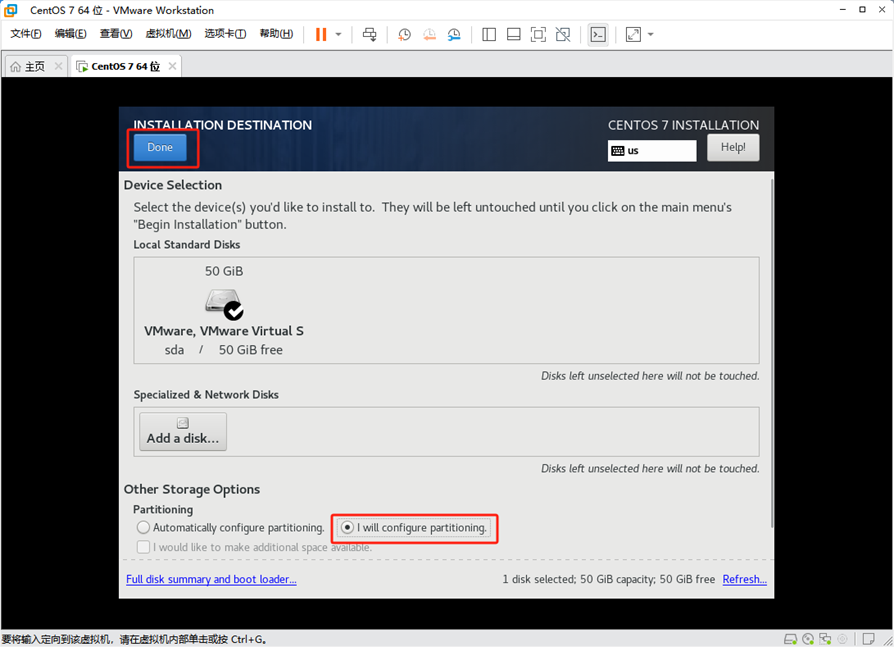Revert to the previous snapshot

pos(429,34)
